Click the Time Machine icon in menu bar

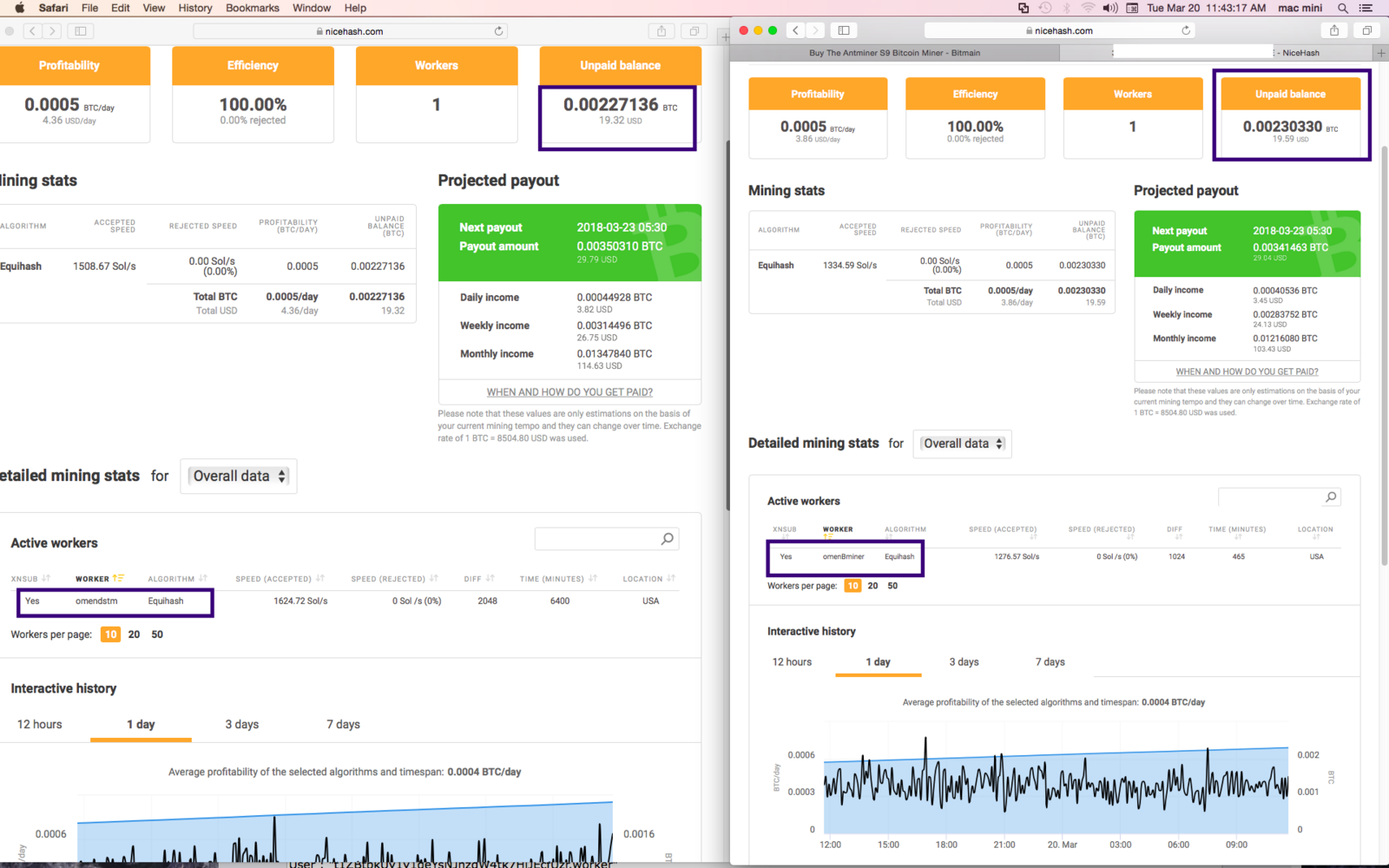(x=1045, y=8)
